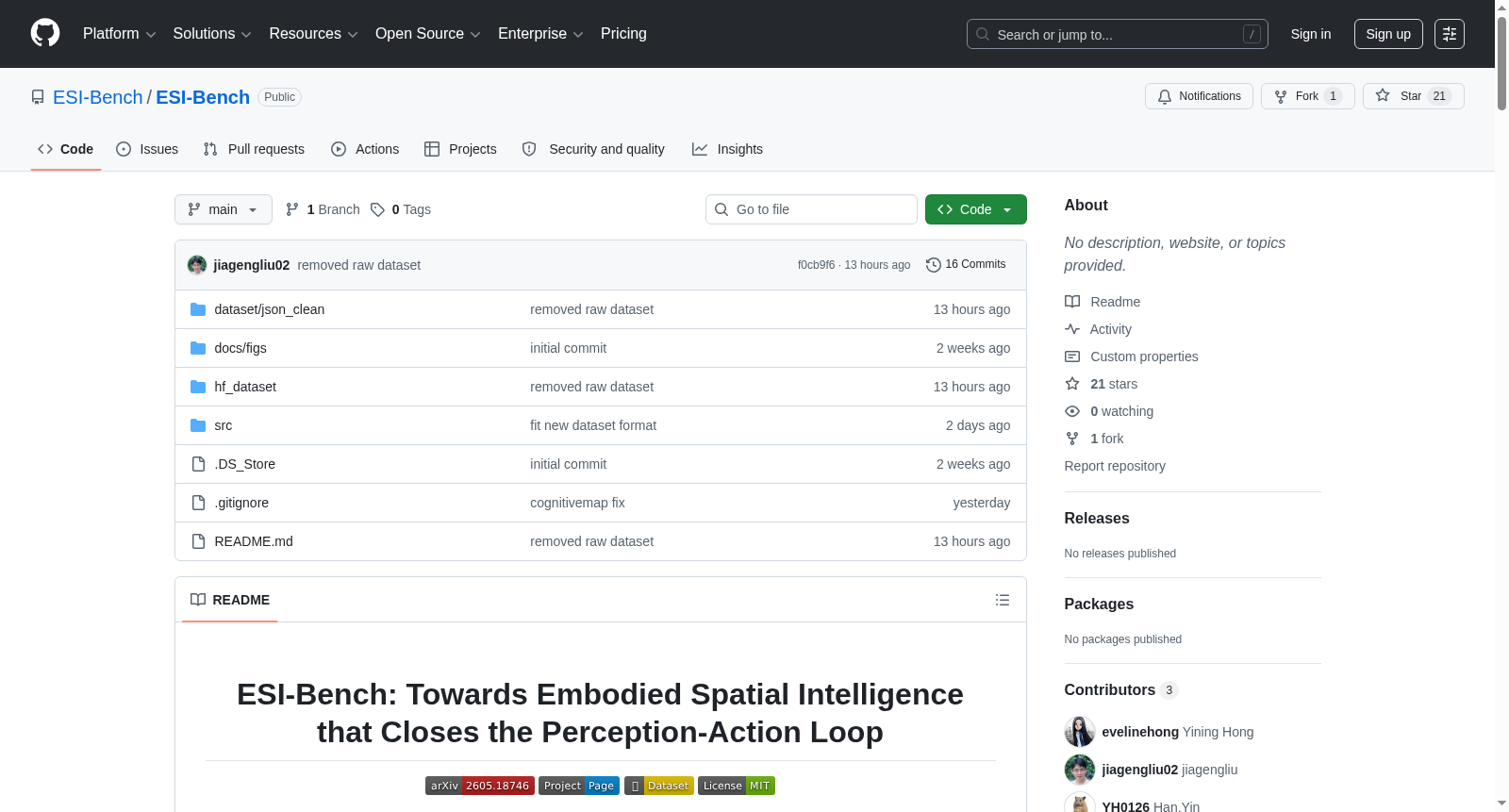Click the Sign up button

point(1388,34)
